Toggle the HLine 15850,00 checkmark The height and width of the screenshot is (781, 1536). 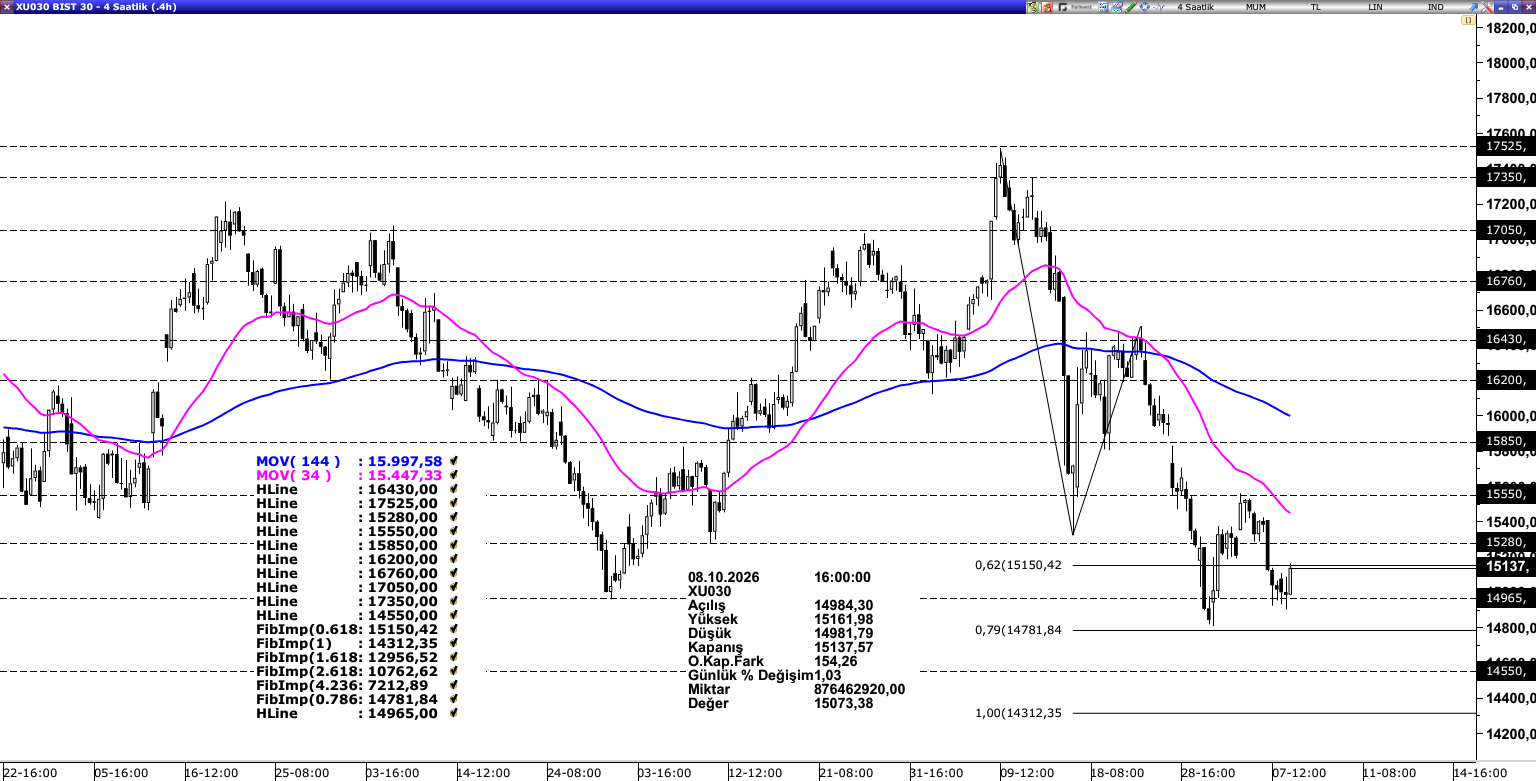[x=454, y=545]
